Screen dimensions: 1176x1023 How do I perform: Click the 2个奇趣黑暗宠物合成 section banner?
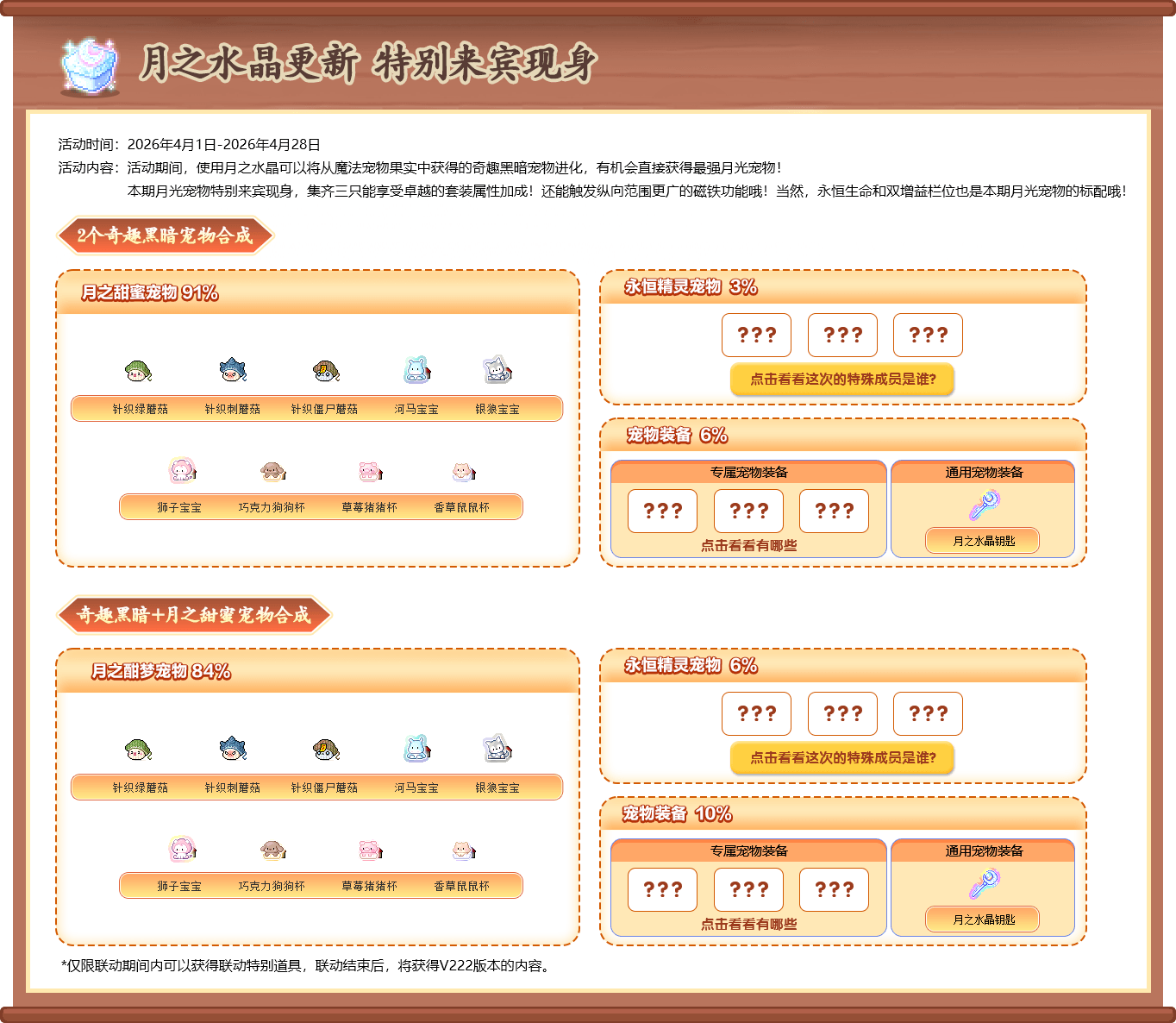[165, 235]
